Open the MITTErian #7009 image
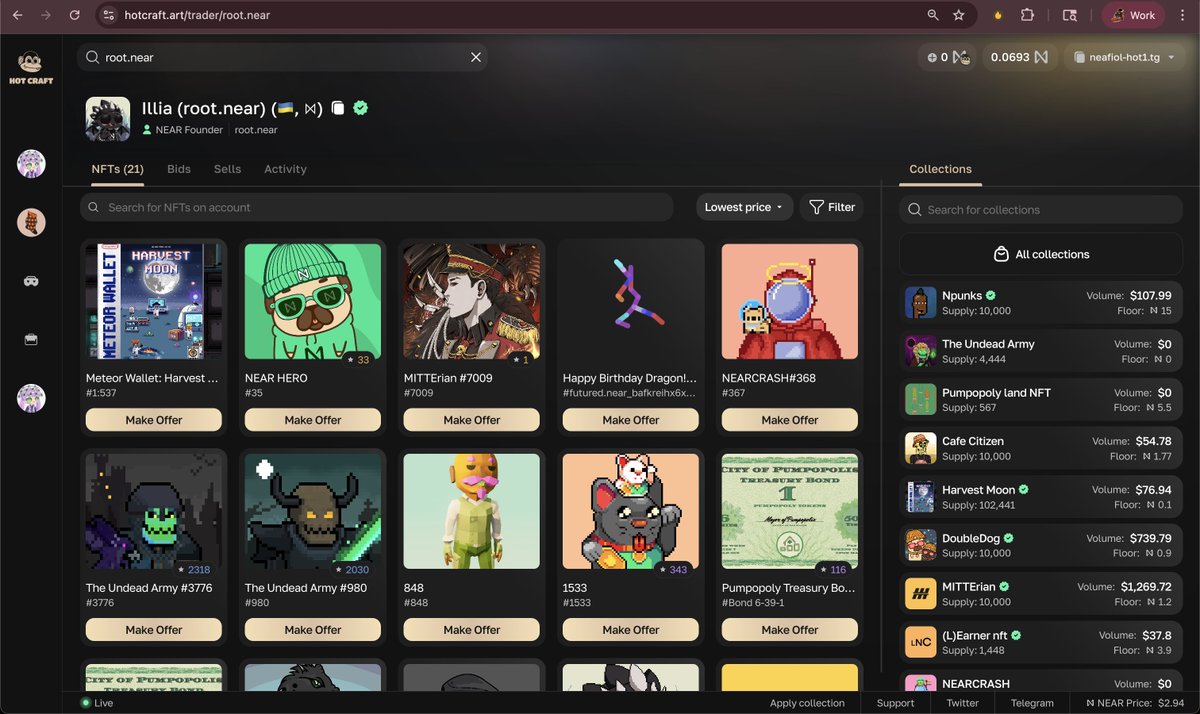The width and height of the screenshot is (1200, 714). click(472, 301)
